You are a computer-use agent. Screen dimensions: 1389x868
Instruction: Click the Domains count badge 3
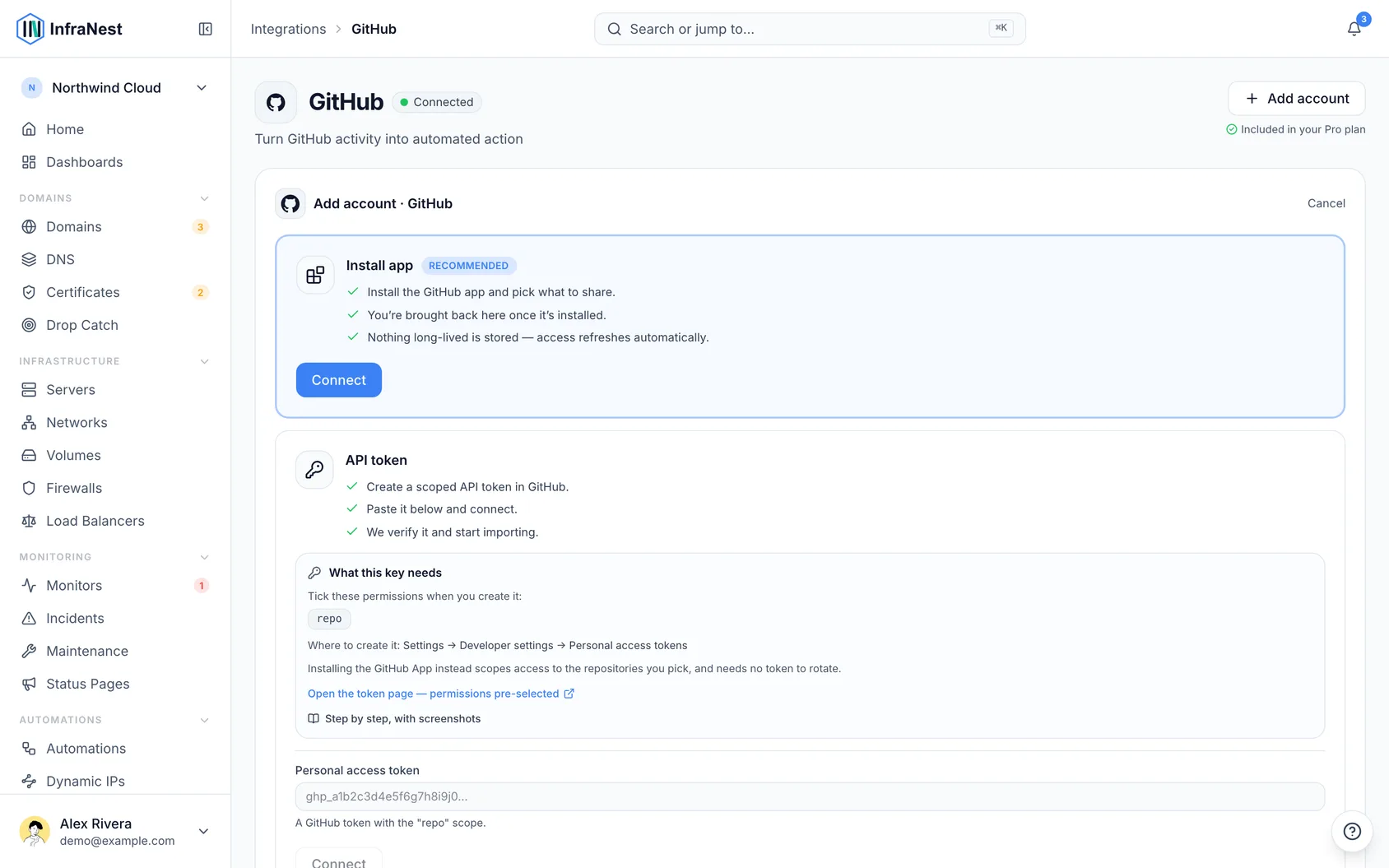coord(200,227)
